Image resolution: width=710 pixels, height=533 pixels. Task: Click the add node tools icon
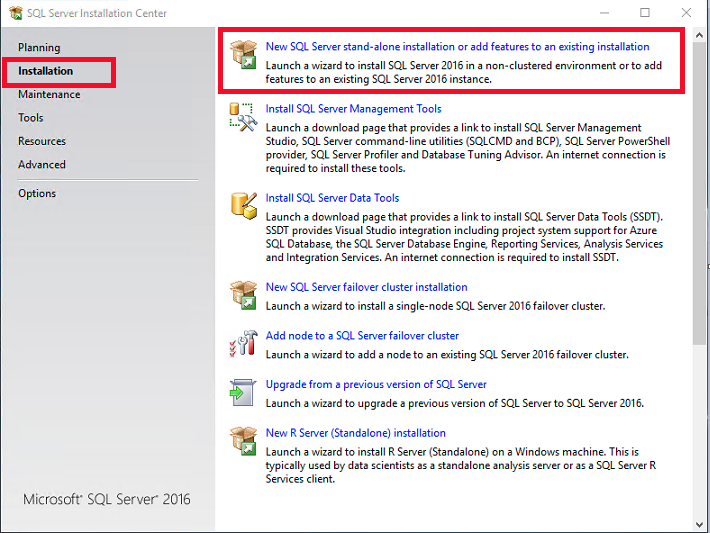[x=243, y=344]
